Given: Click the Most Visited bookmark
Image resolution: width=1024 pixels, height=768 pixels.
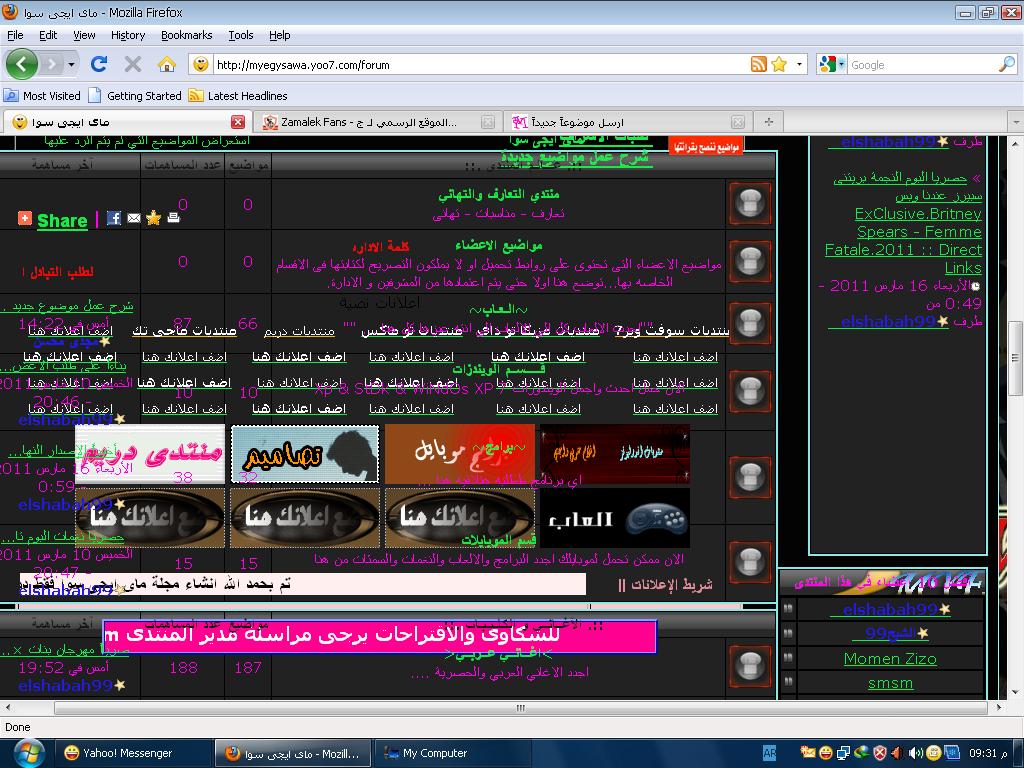Looking at the screenshot, I should (x=42, y=96).
